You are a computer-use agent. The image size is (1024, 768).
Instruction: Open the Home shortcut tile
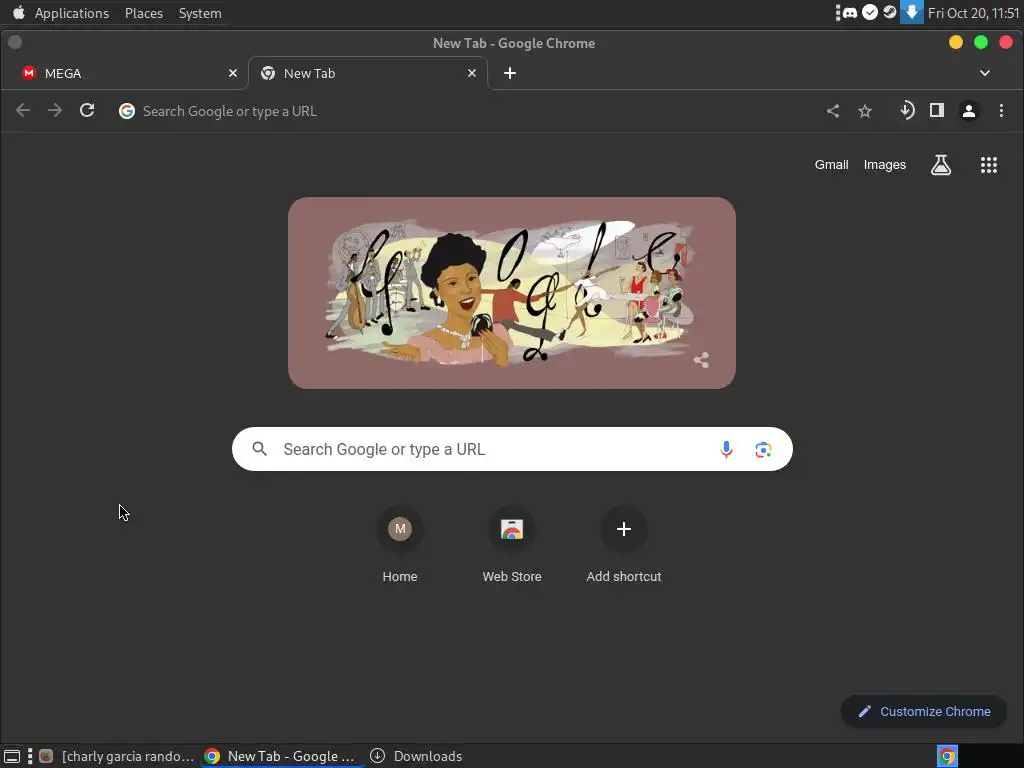tap(400, 545)
